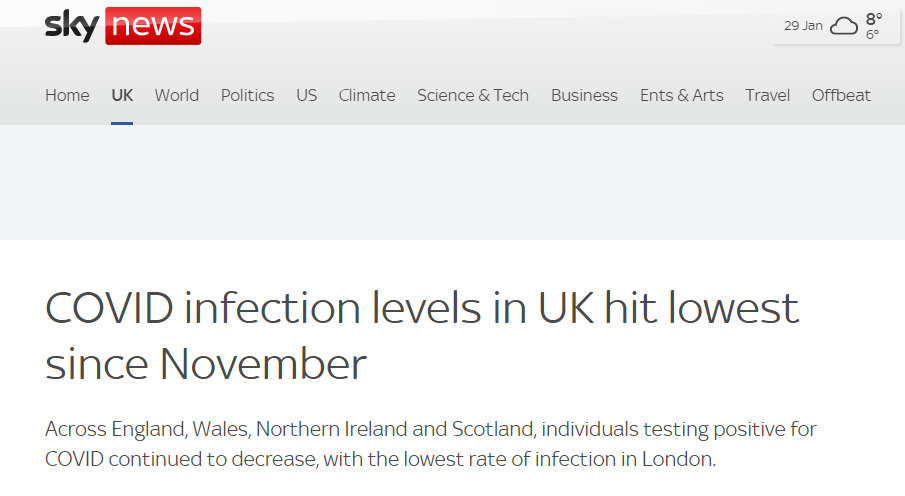This screenshot has width=905, height=496.
Task: Click the 29 Jan date label
Action: (x=803, y=26)
